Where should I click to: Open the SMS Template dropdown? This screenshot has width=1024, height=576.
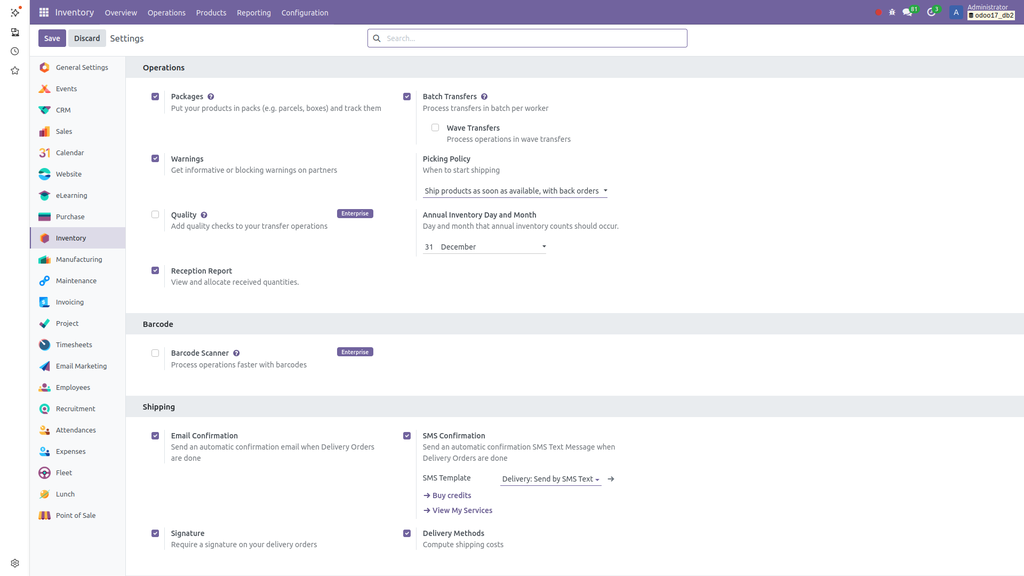pyautogui.click(x=549, y=479)
